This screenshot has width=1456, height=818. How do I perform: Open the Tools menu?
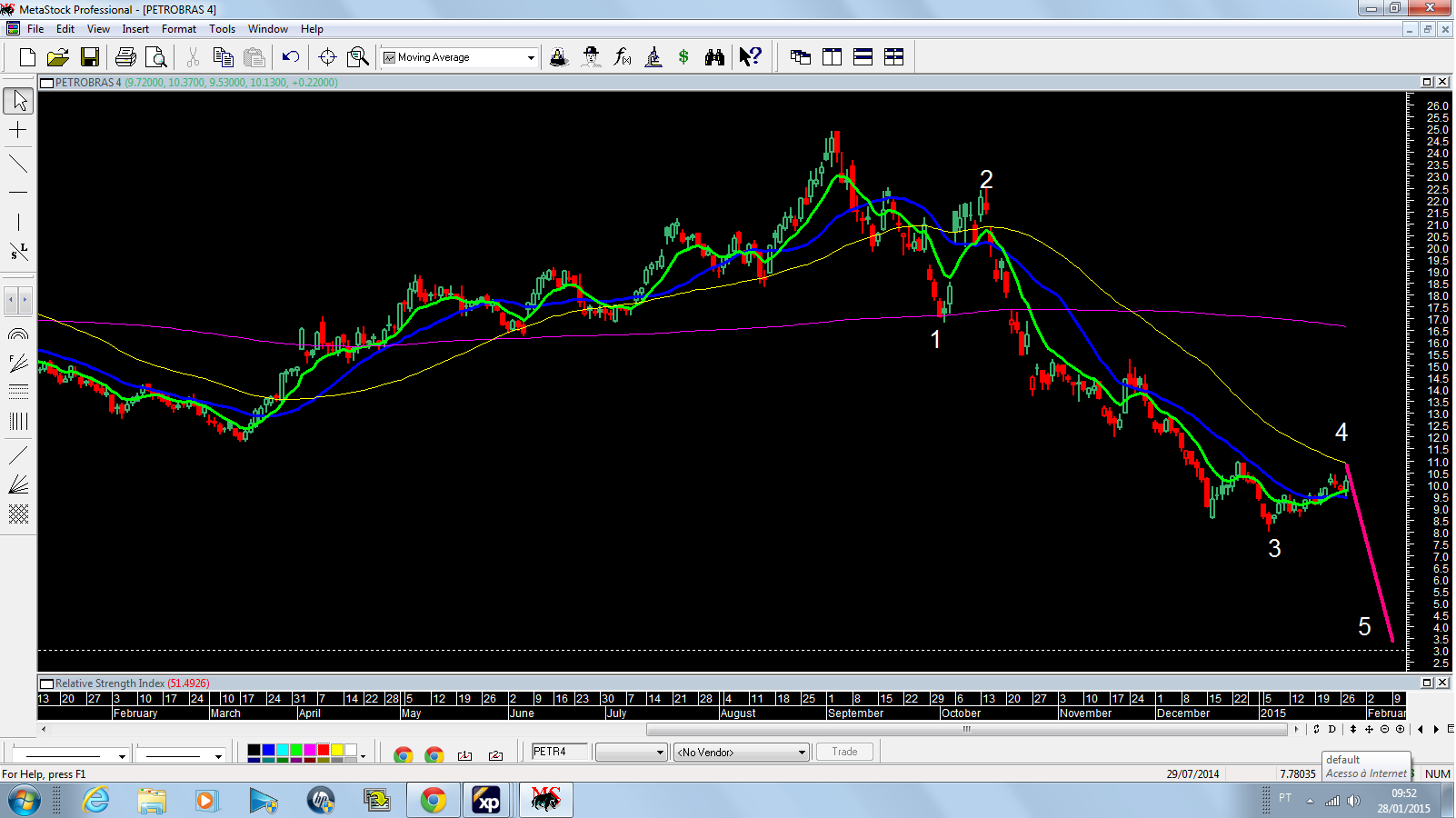tap(222, 29)
